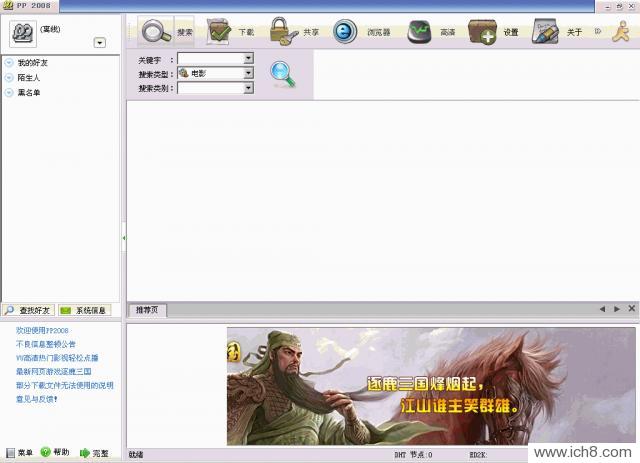Click the 搜索 magnifier toolbar icon
Image resolution: width=640 pixels, height=463 pixels.
tap(156, 31)
